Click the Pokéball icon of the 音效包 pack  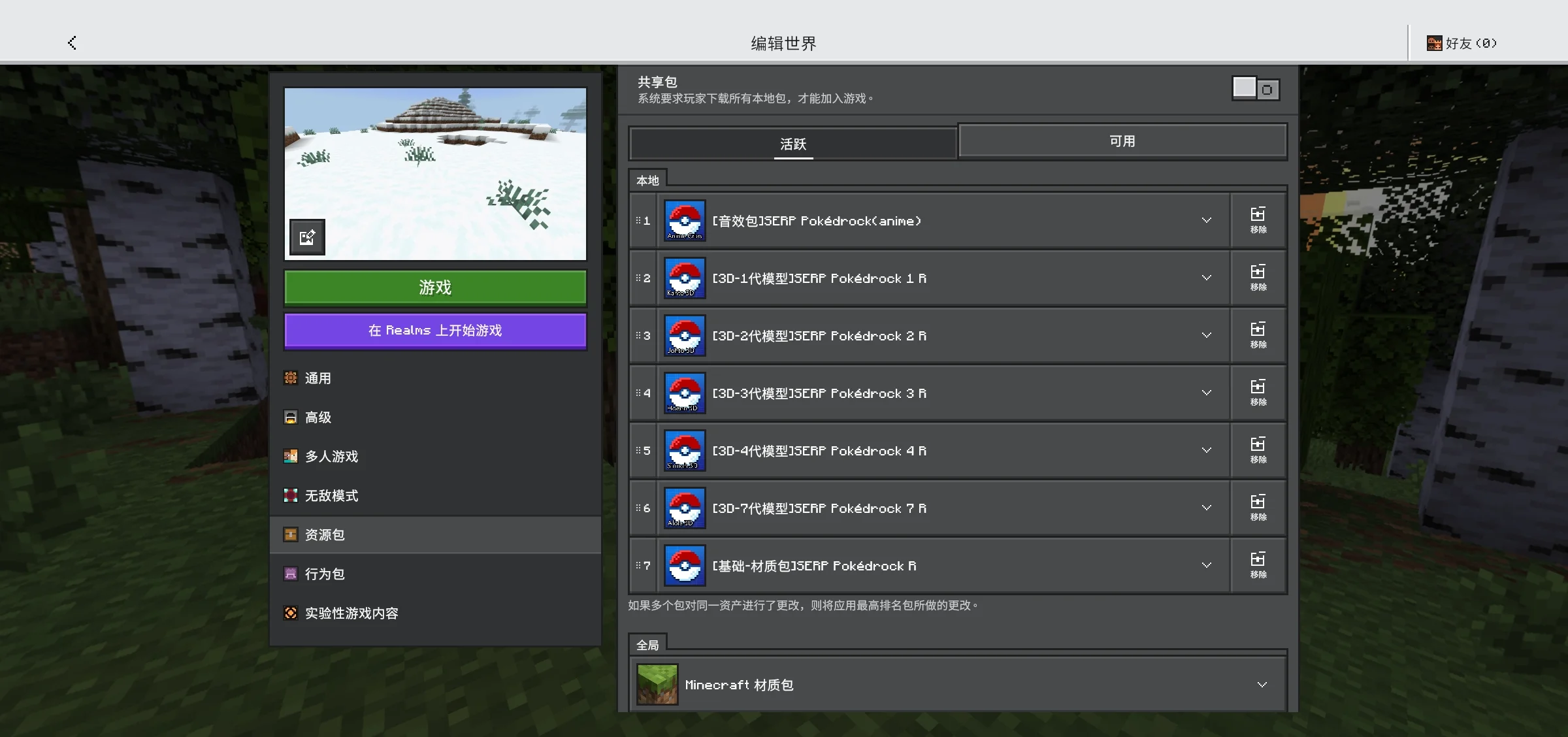pos(685,221)
